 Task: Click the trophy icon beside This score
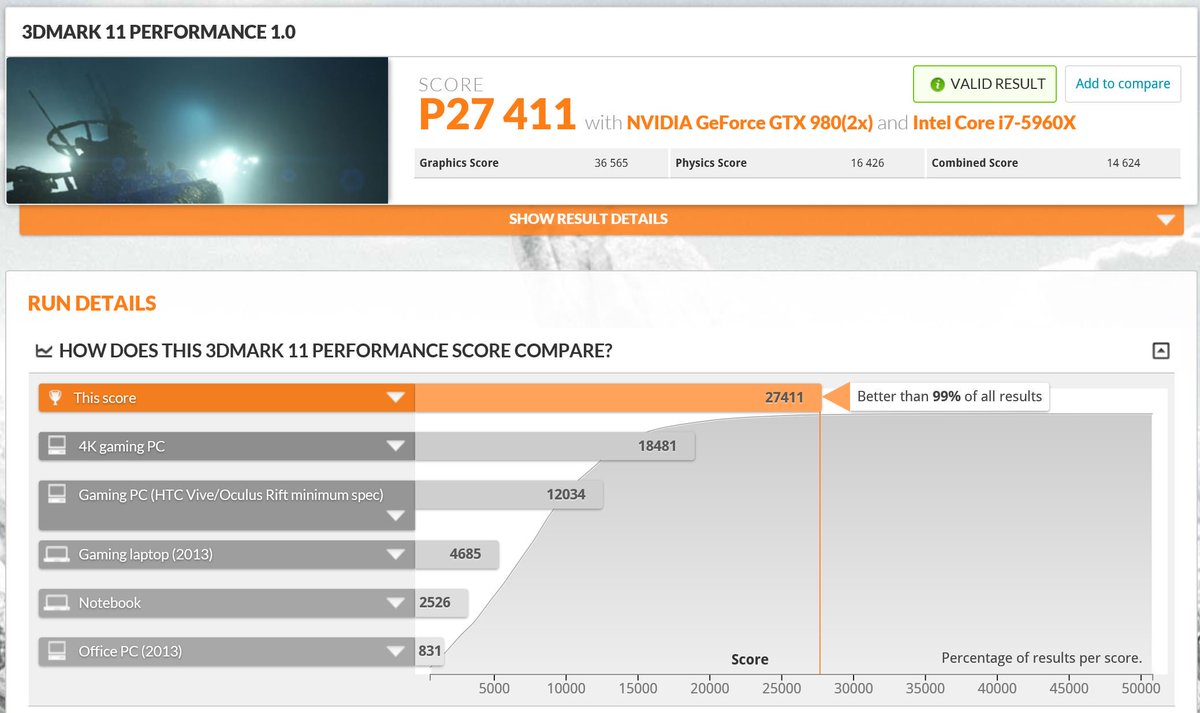[x=57, y=398]
